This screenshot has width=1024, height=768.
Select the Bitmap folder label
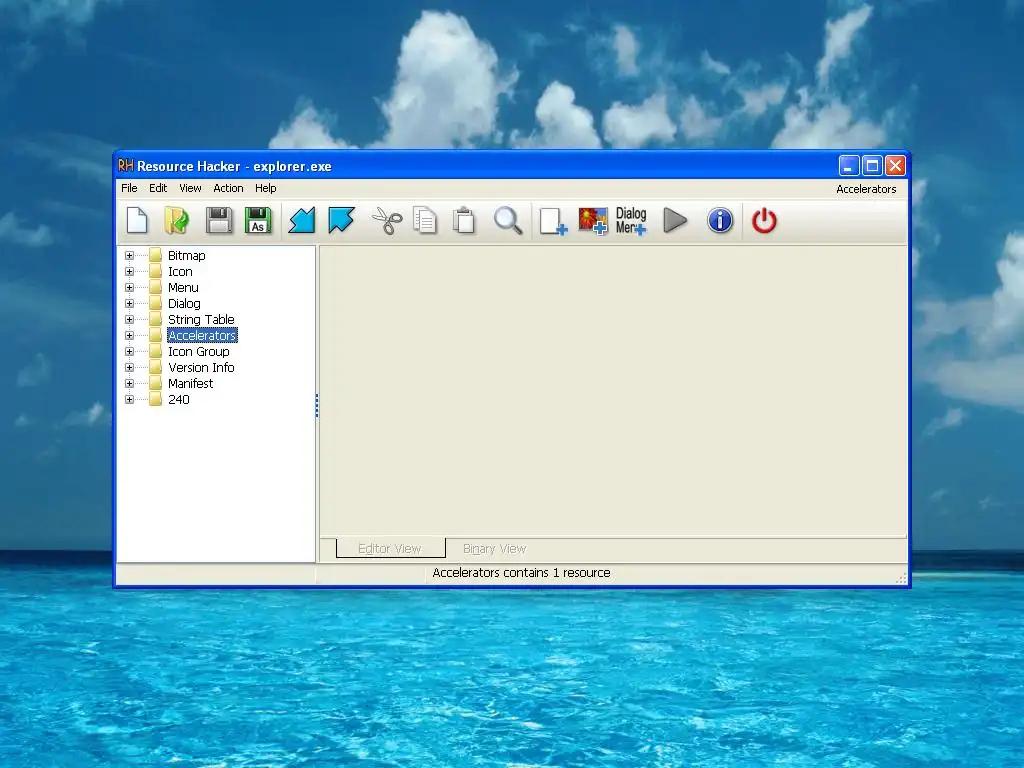pyautogui.click(x=187, y=255)
